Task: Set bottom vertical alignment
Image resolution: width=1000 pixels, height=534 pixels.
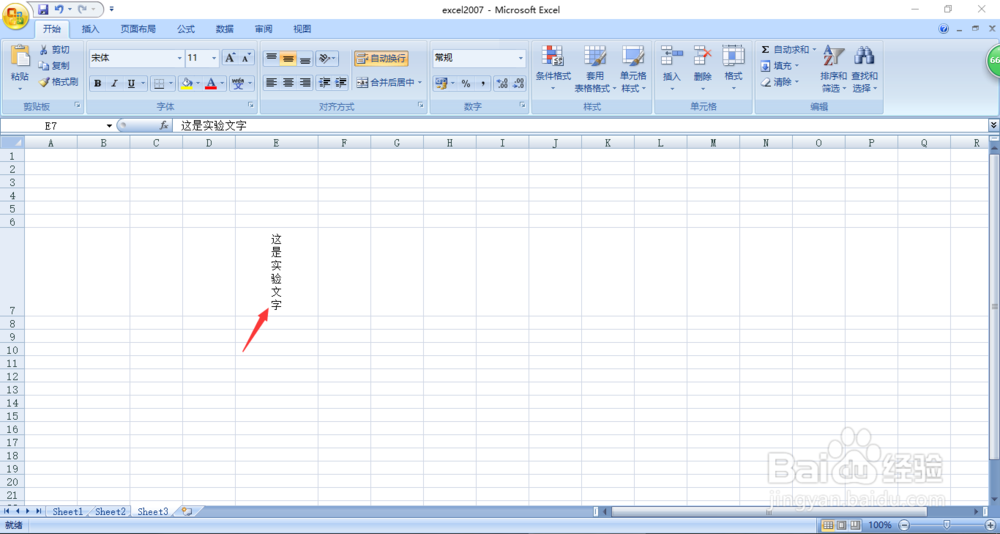Action: point(305,59)
